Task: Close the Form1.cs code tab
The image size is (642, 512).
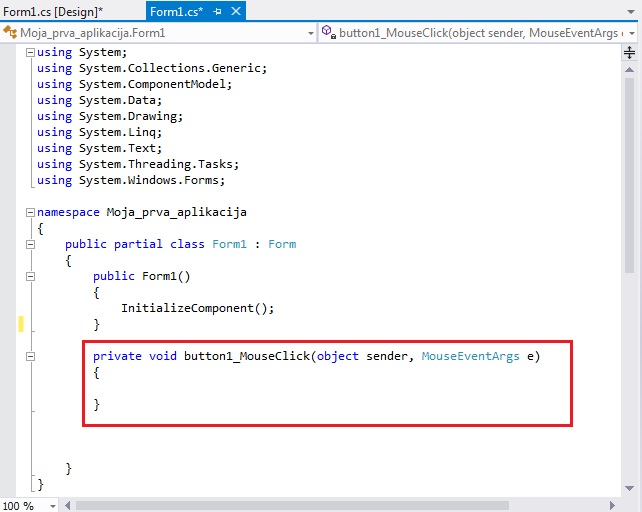Action: point(234,11)
